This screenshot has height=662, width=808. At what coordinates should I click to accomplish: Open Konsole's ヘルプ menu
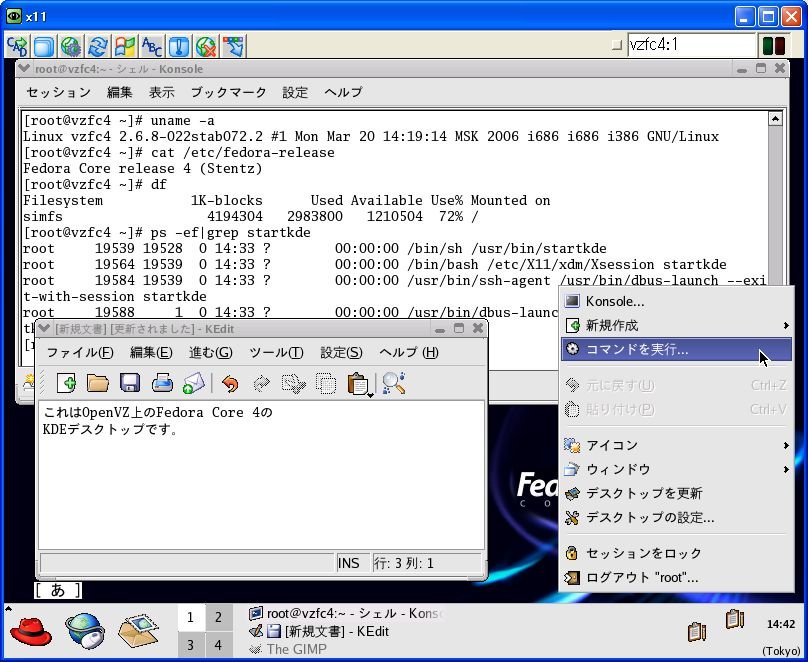(x=343, y=92)
